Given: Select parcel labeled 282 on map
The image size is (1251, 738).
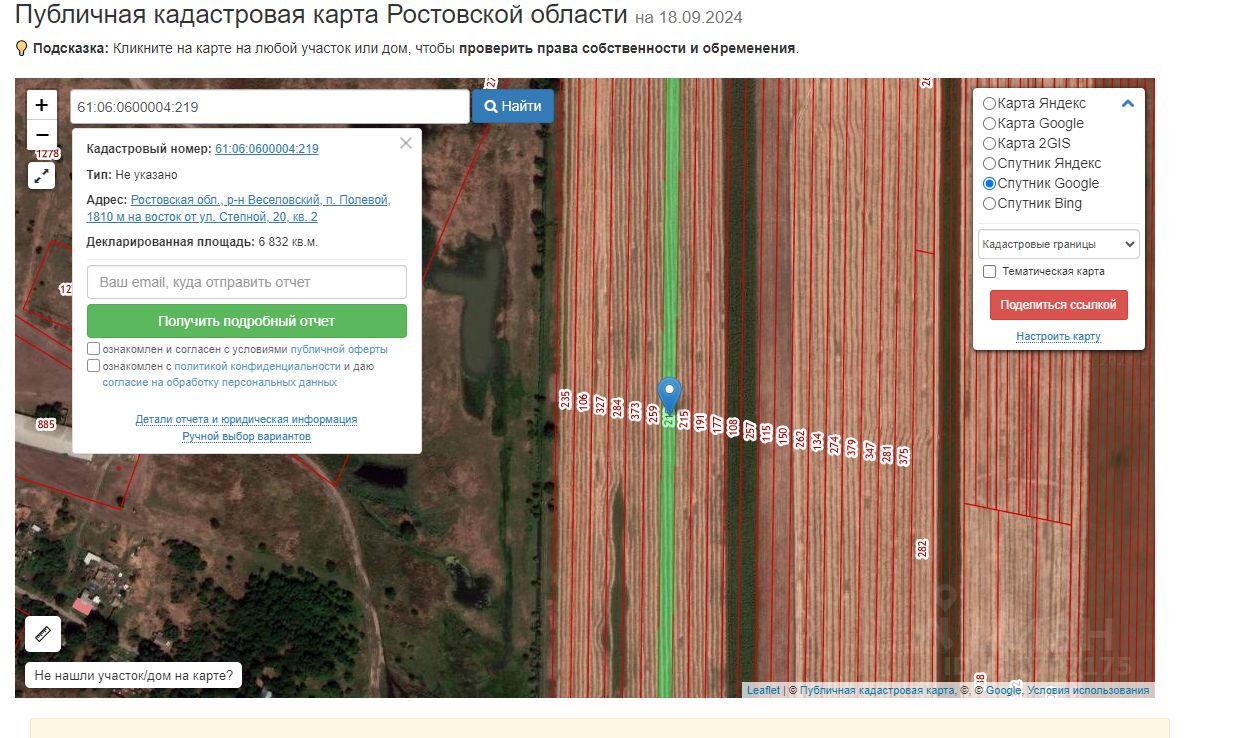Looking at the screenshot, I should click(922, 549).
